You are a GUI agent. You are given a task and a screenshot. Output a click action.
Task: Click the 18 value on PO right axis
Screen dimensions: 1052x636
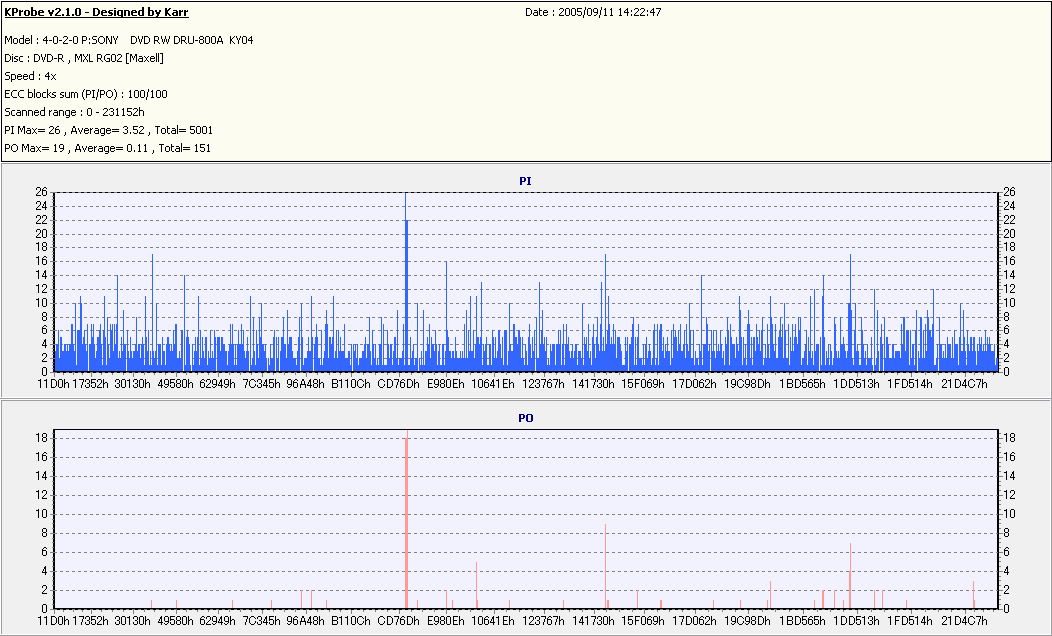coord(1009,437)
